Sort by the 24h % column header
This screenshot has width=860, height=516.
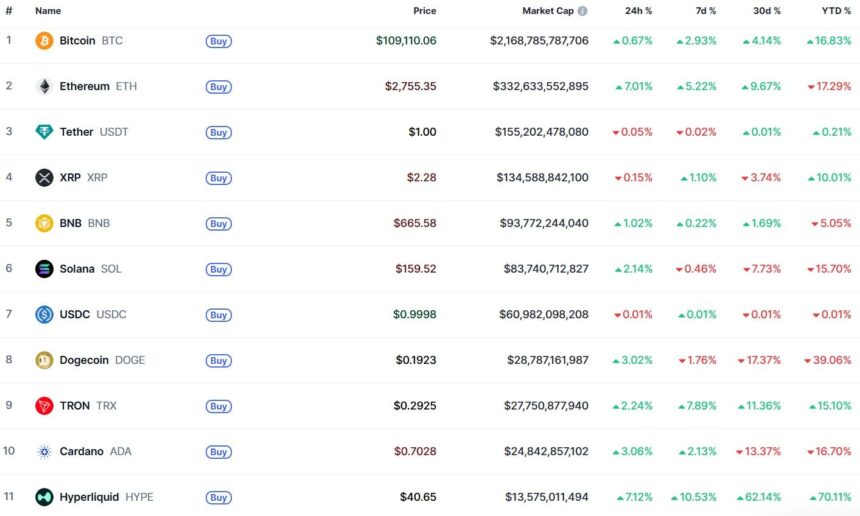coord(638,11)
